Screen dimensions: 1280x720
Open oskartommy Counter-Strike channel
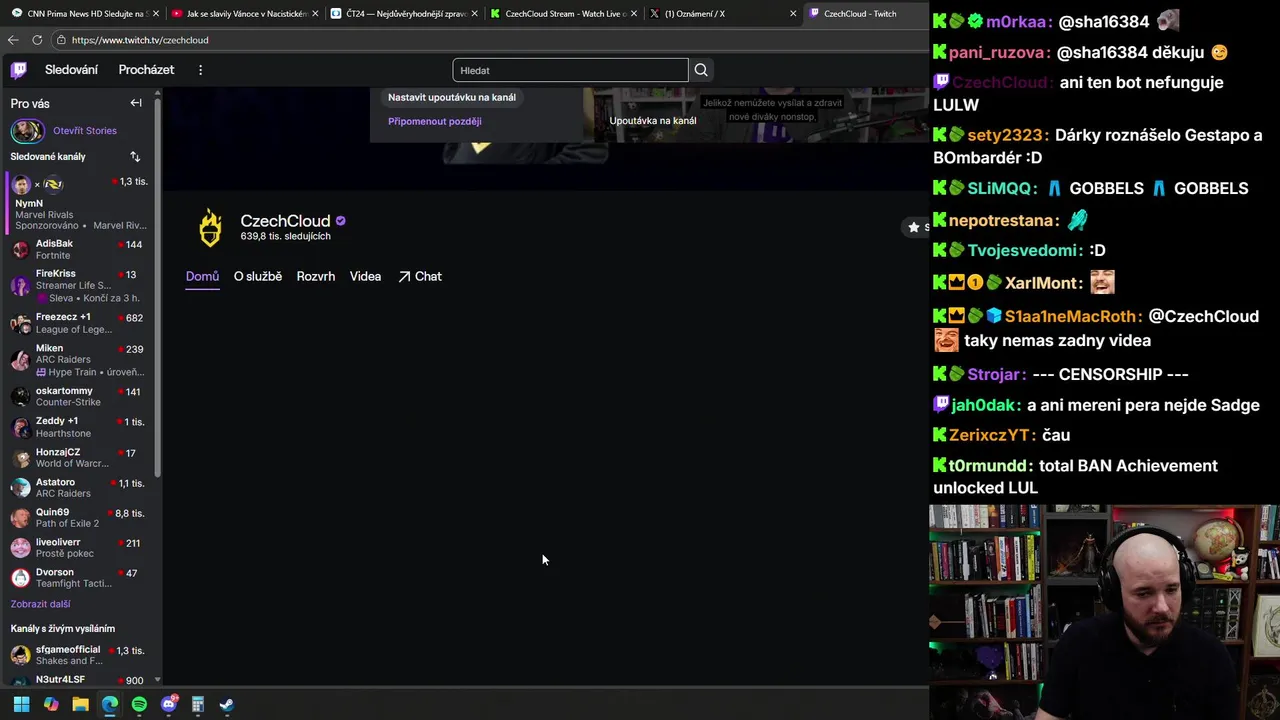click(80, 396)
